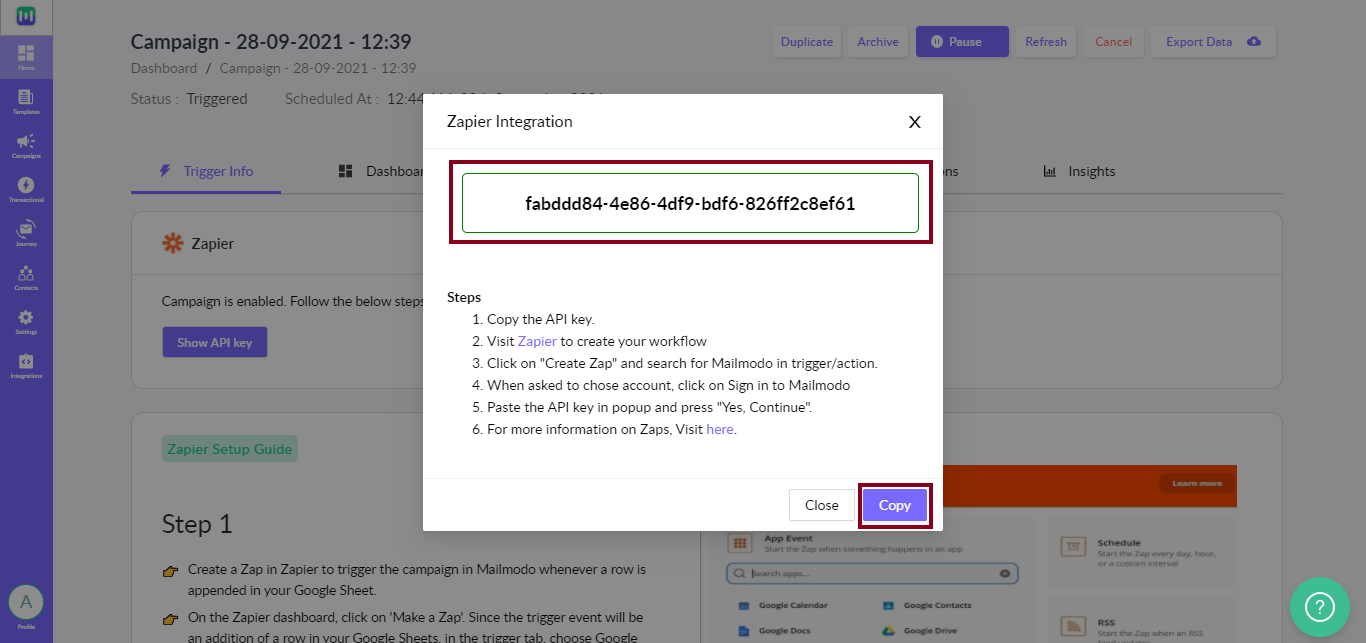The height and width of the screenshot is (643, 1366).
Task: Open the Profile avatar
Action: [x=26, y=602]
